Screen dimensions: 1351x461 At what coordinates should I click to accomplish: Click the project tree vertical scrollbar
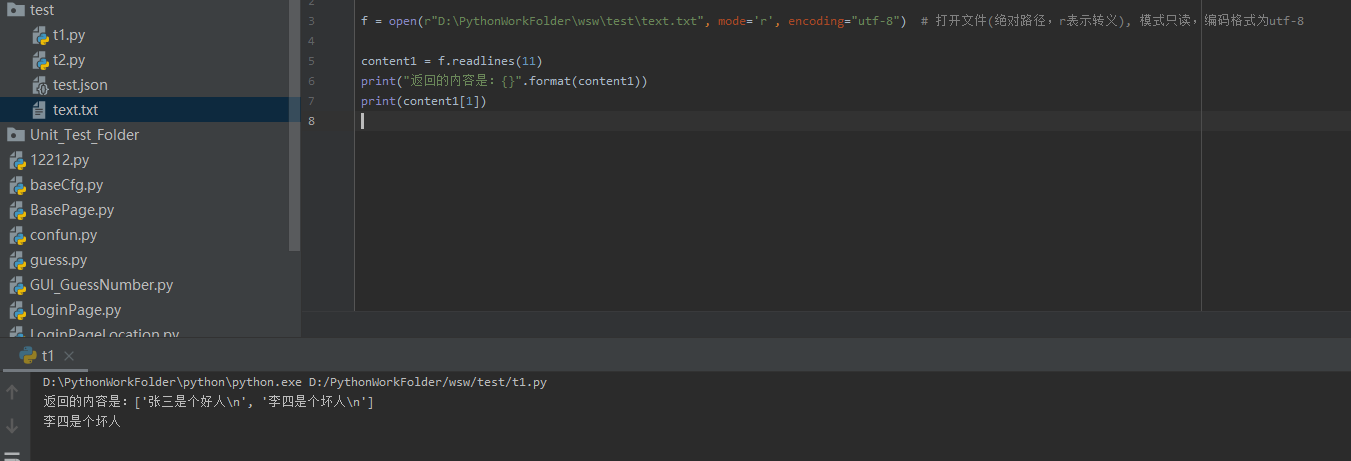click(294, 125)
